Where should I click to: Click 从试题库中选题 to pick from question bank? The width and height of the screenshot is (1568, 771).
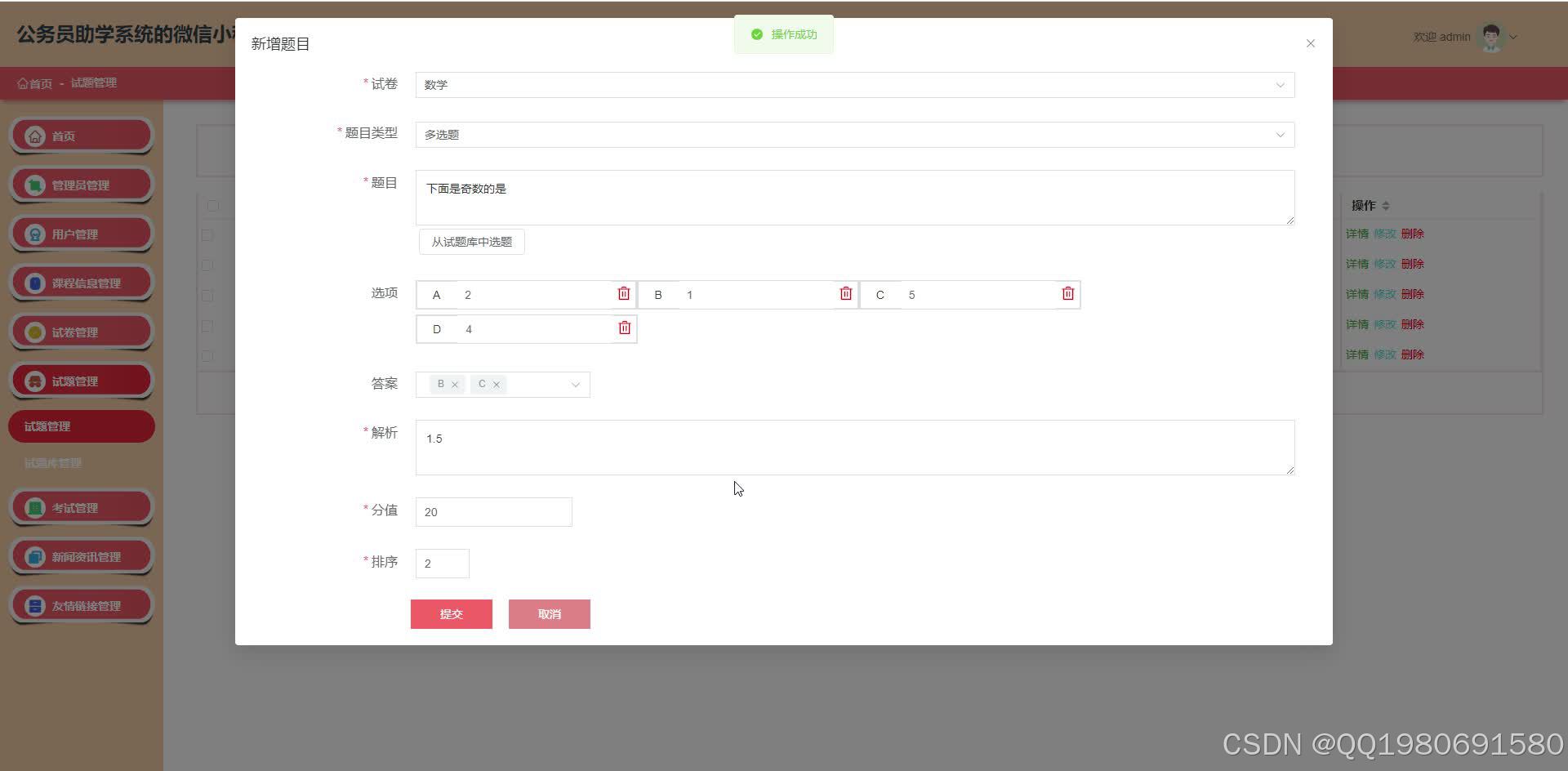pos(471,241)
